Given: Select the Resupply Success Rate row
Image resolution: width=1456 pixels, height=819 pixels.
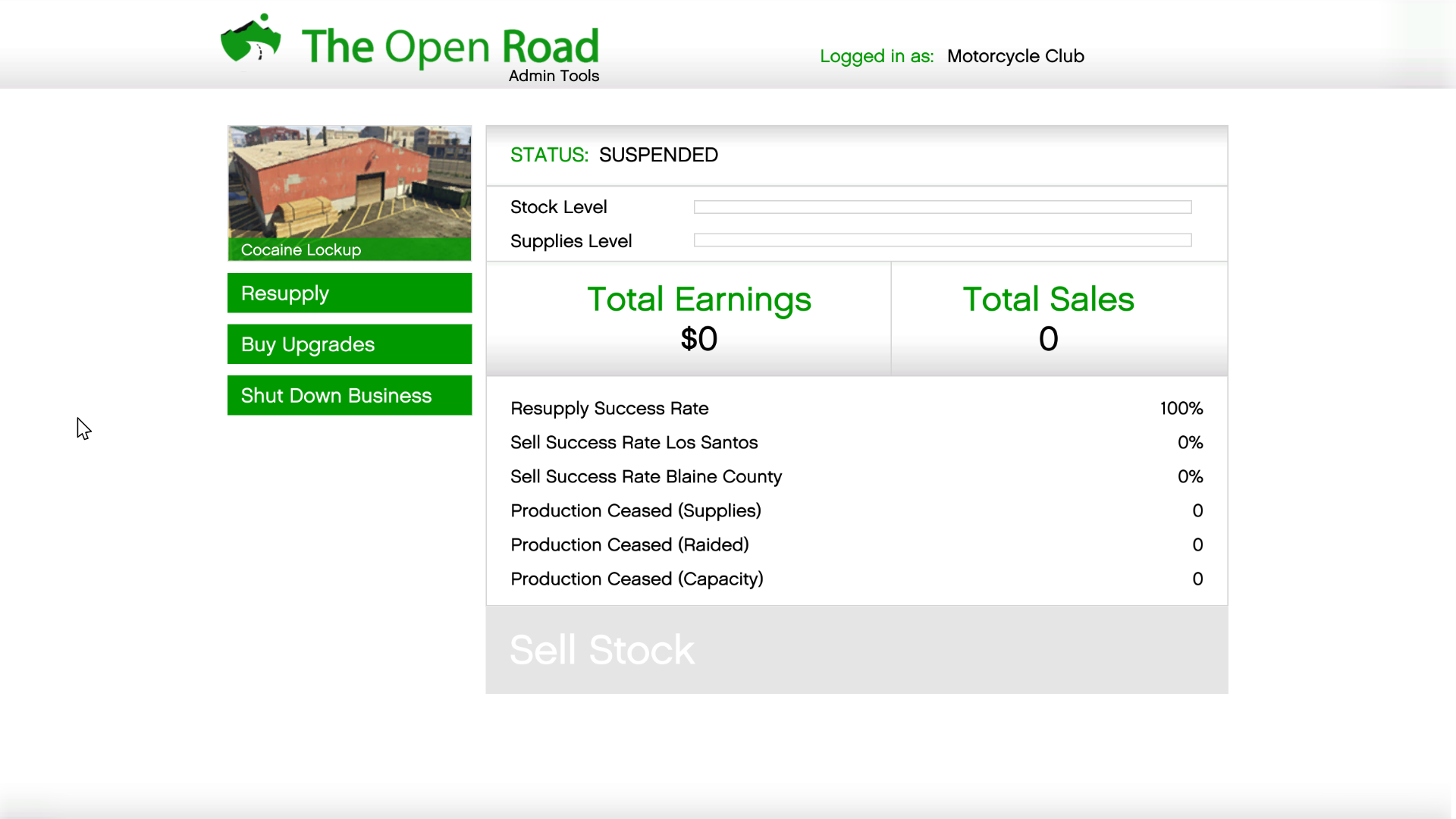Looking at the screenshot, I should (x=857, y=408).
